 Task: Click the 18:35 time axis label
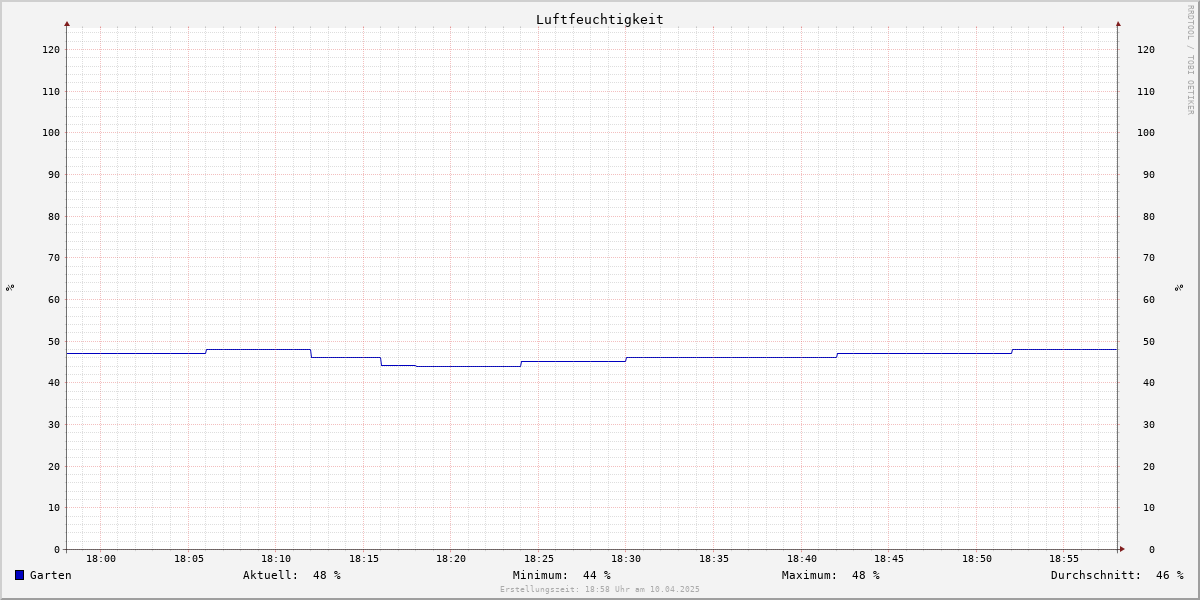click(x=714, y=559)
